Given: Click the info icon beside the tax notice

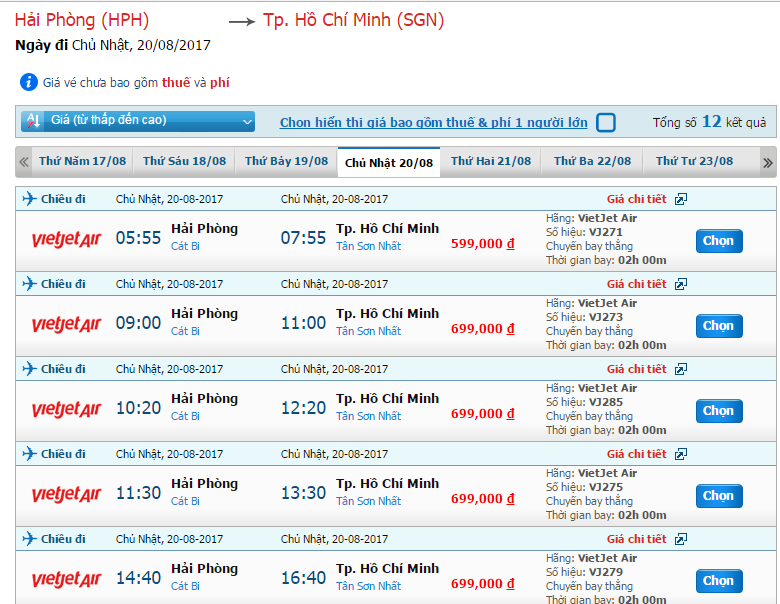Looking at the screenshot, I should [x=29, y=82].
